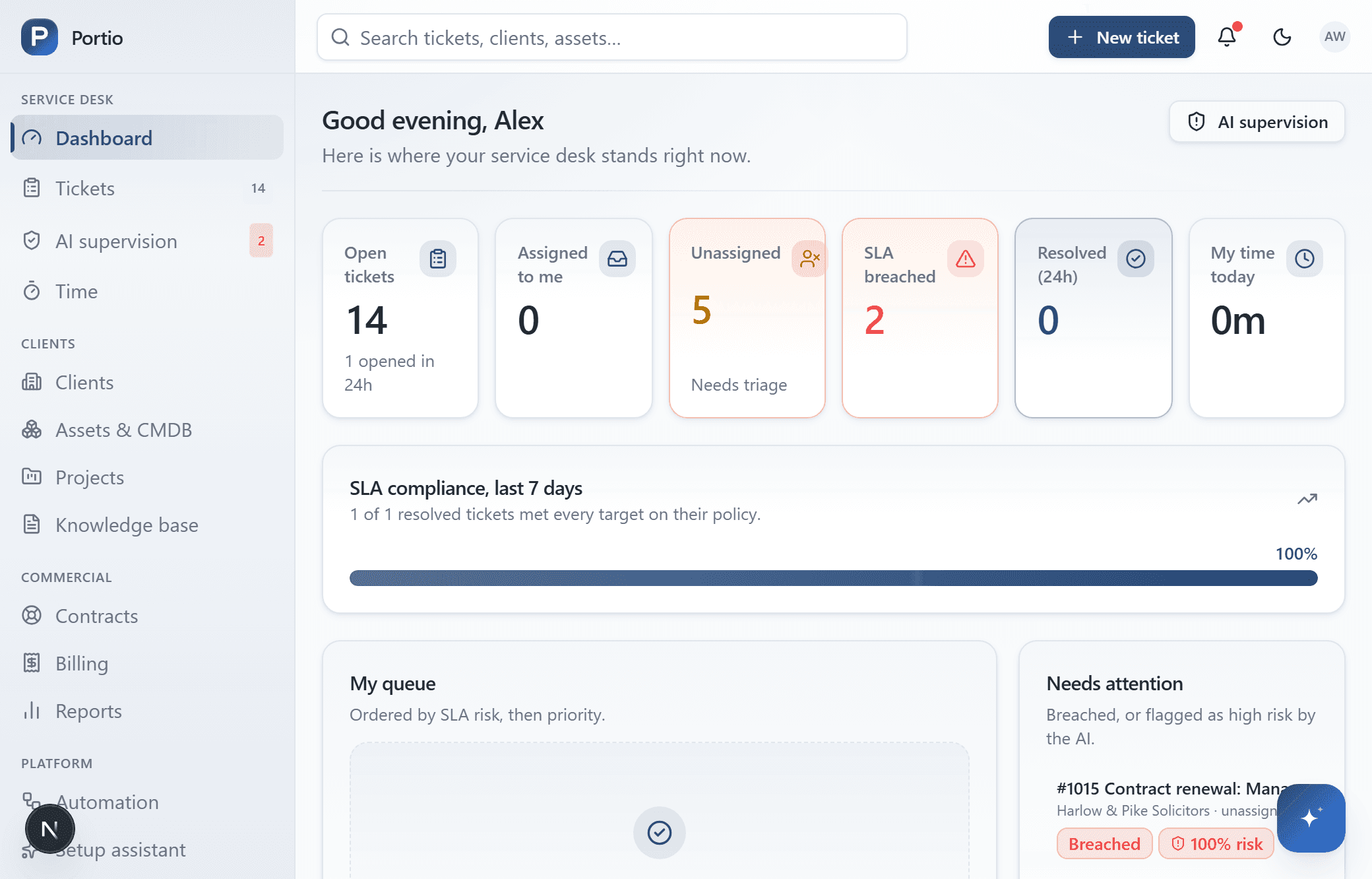Click the round N badge bottom-left
The width and height of the screenshot is (1372, 879).
[x=49, y=829]
